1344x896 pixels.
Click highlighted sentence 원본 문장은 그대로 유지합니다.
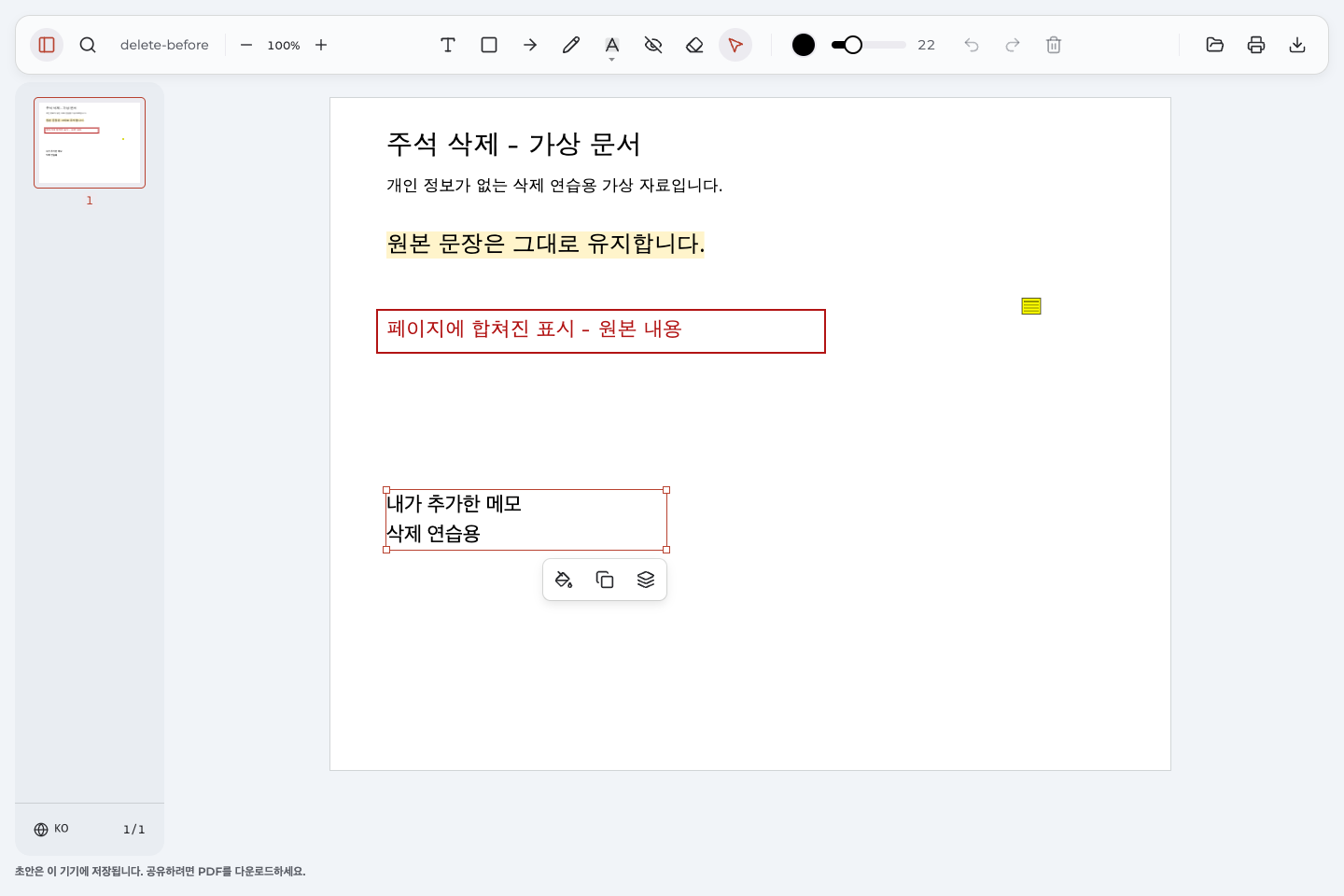(x=546, y=244)
